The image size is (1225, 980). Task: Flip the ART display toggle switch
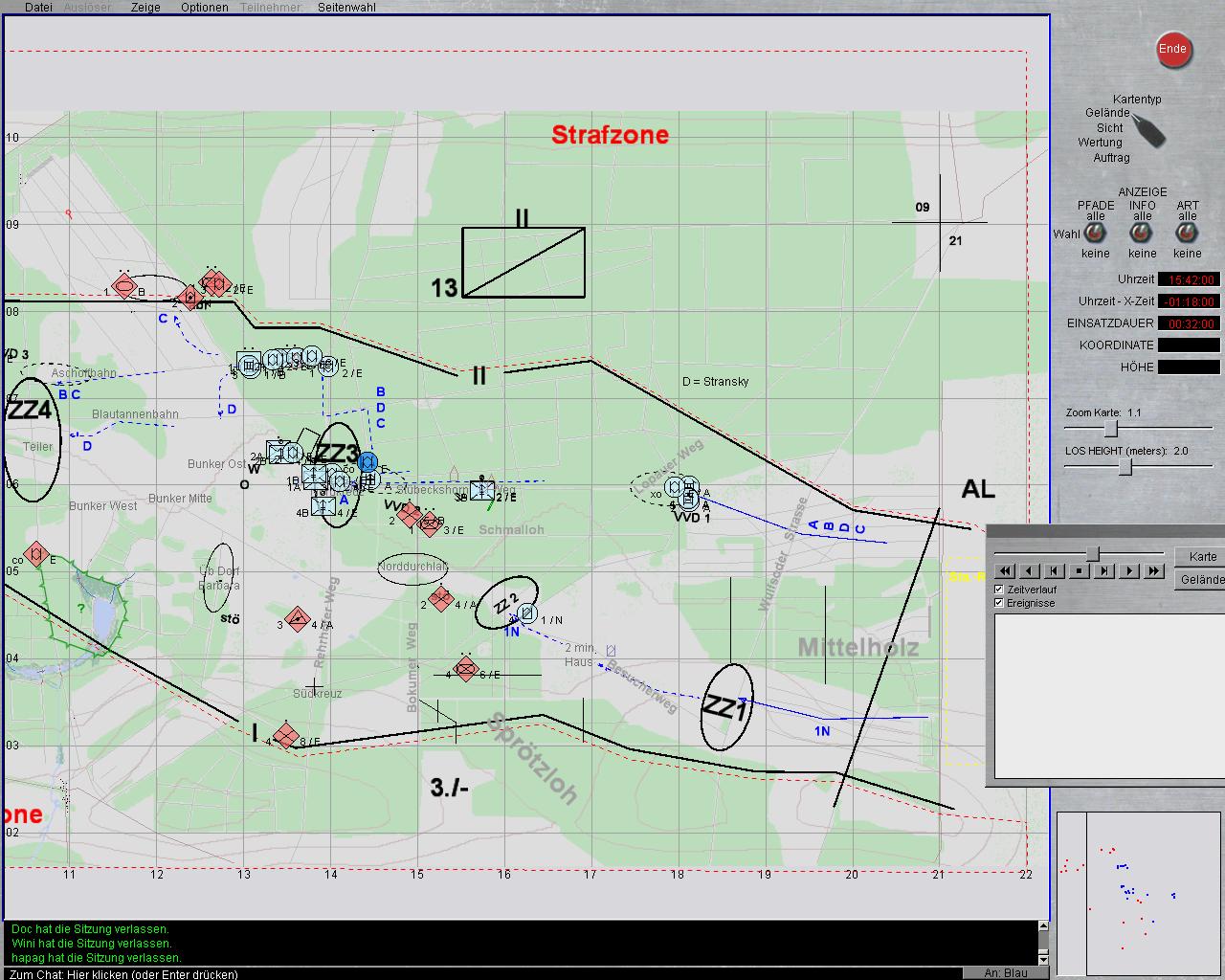1187,234
